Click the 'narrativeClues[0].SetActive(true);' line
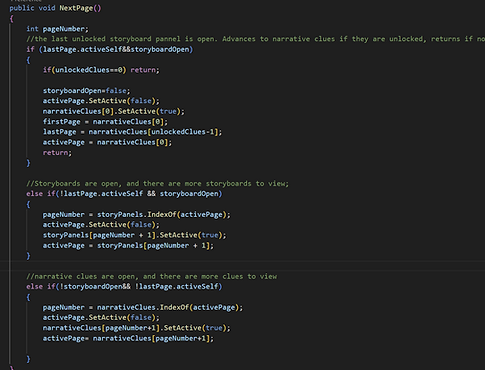485x370 pixels. (113, 111)
